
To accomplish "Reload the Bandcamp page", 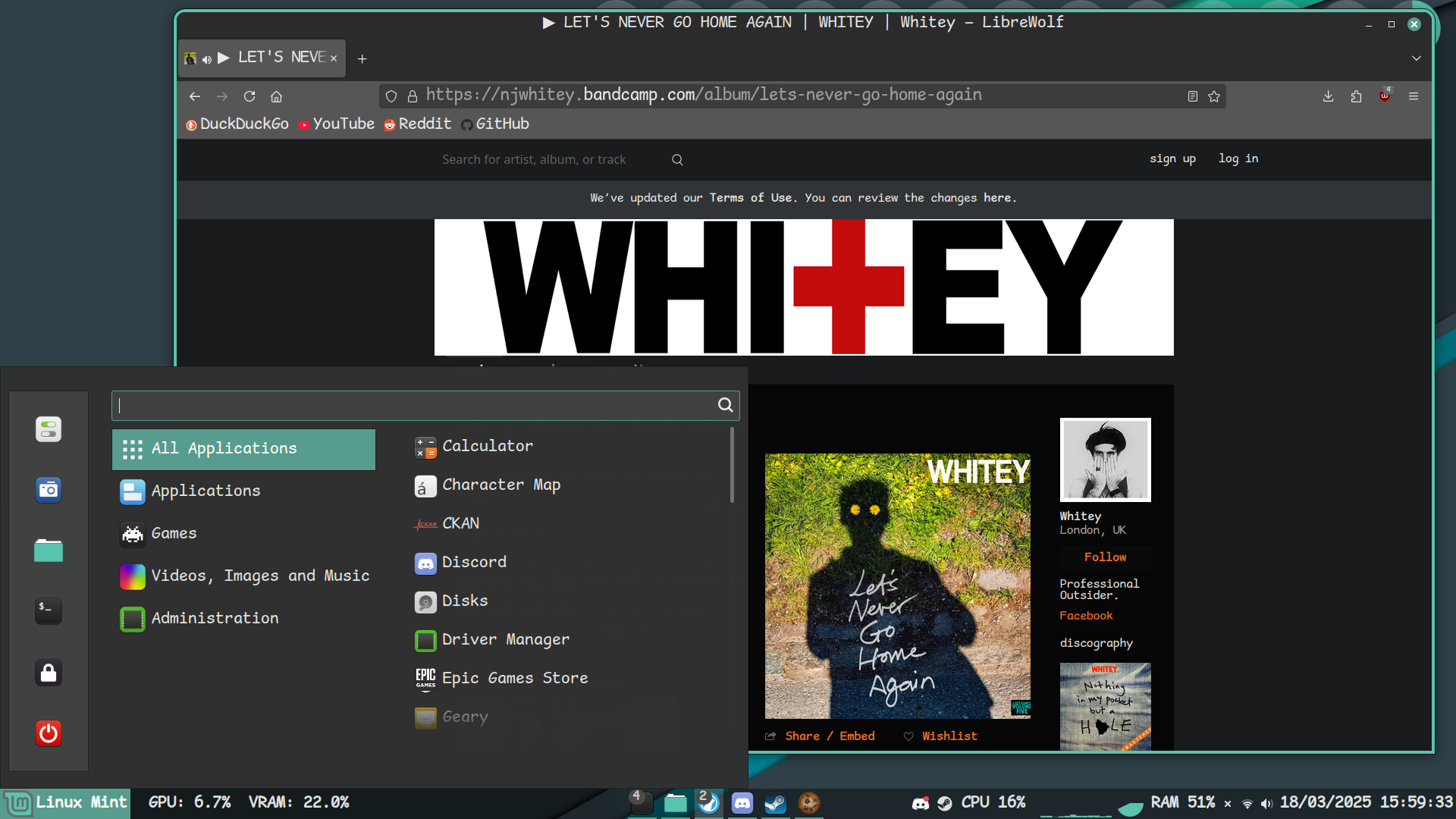I will coord(249,96).
